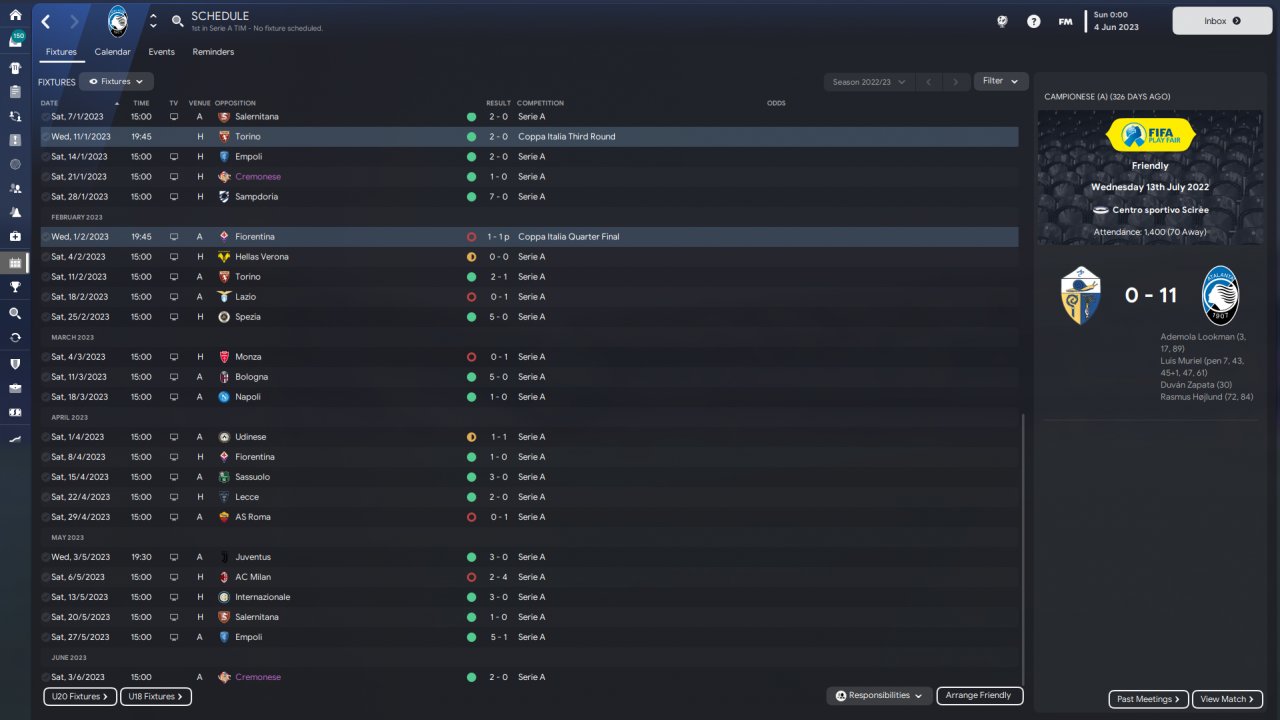The width and height of the screenshot is (1280, 720).
Task: Open the View Match button
Action: pyautogui.click(x=1228, y=699)
